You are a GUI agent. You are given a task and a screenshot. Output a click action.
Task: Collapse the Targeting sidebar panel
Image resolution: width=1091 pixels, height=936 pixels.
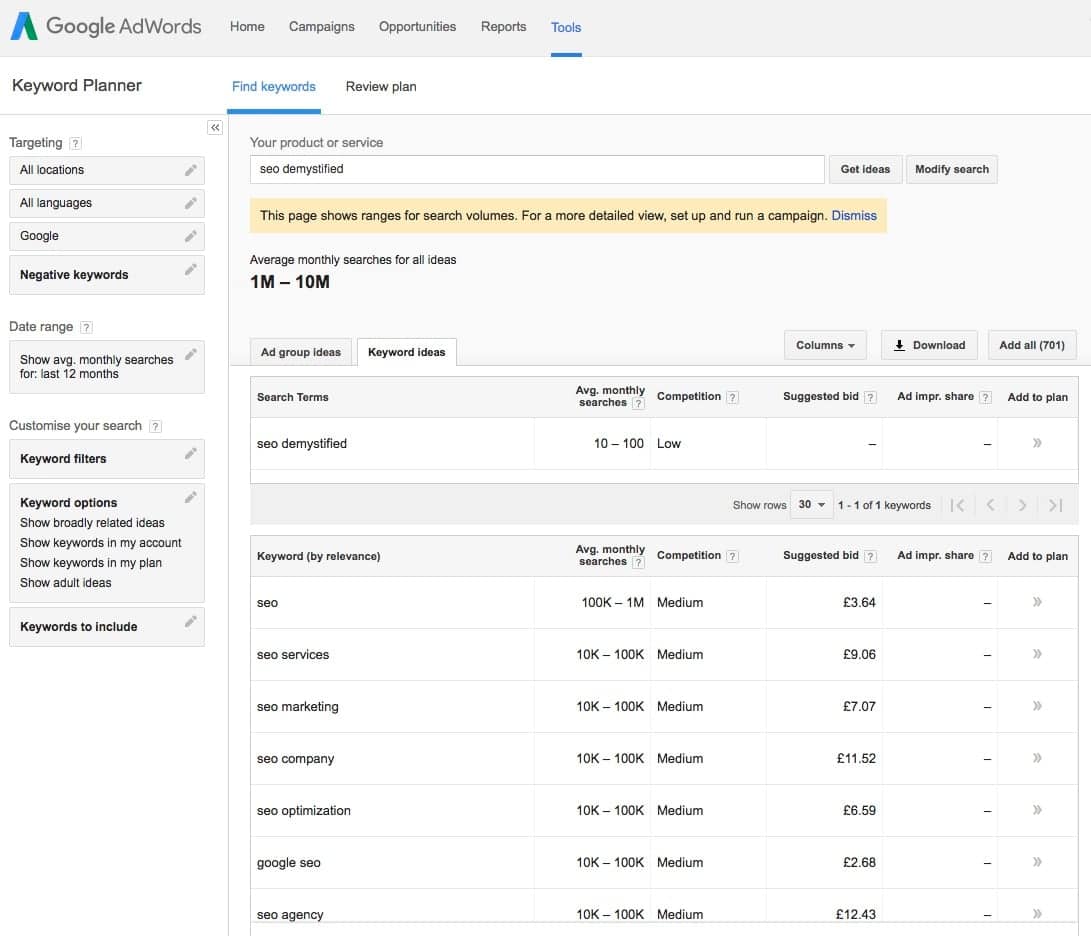click(215, 127)
